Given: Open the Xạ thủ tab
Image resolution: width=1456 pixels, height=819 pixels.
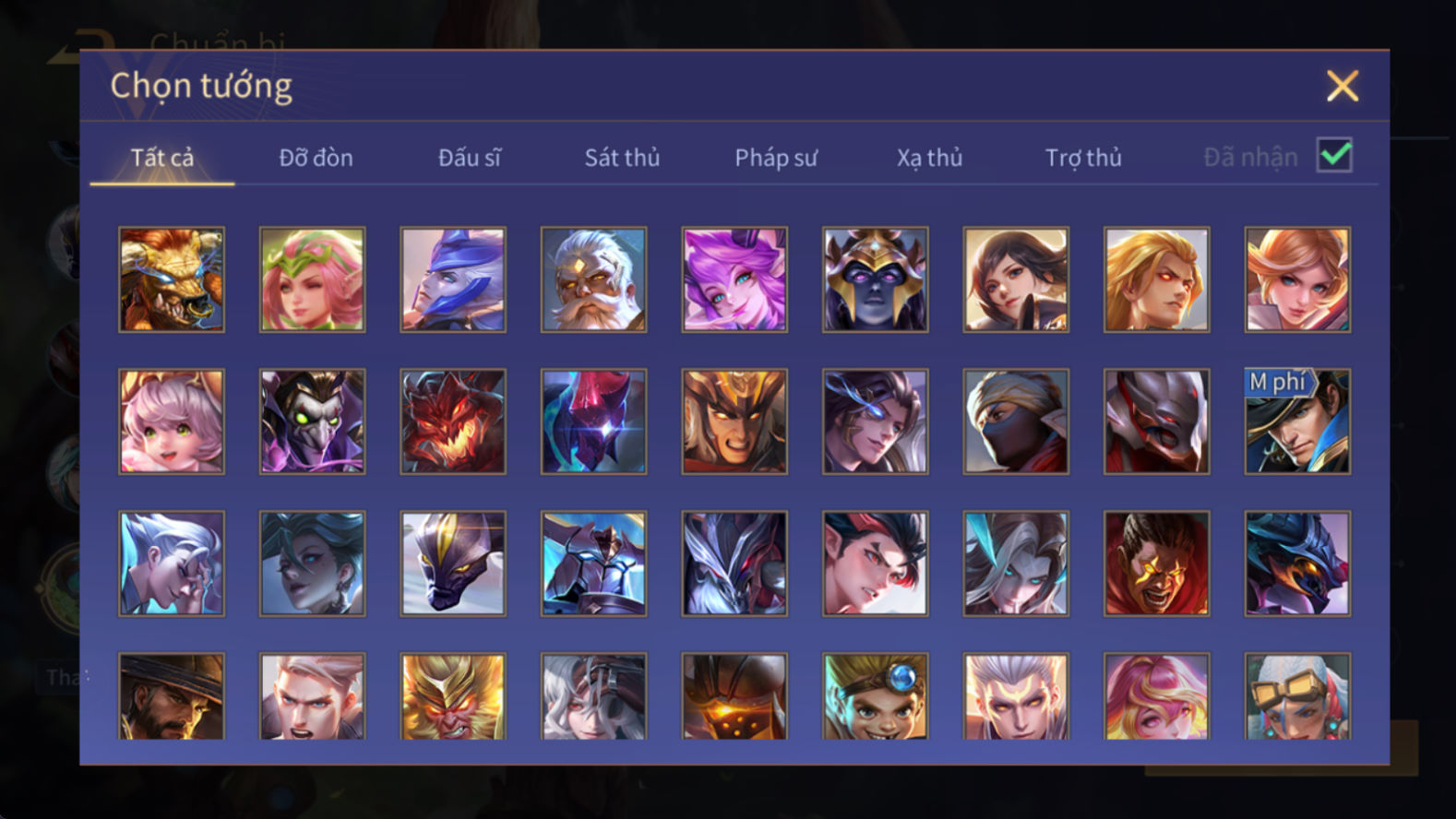Looking at the screenshot, I should (929, 158).
